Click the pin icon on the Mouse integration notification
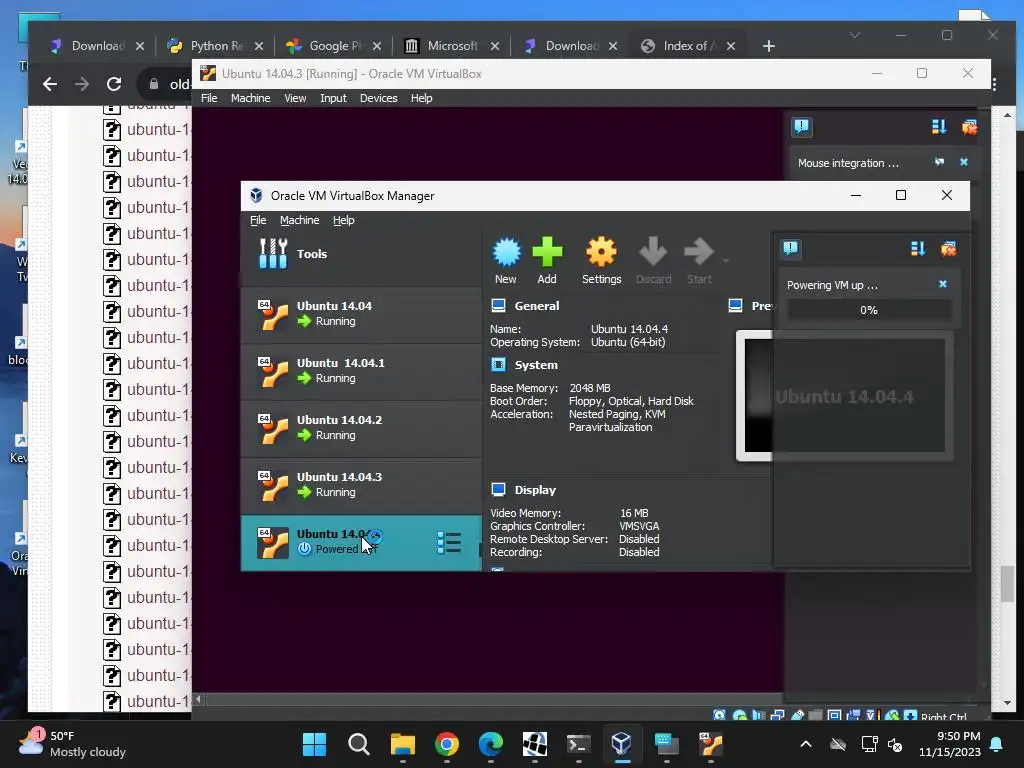Image resolution: width=1024 pixels, height=768 pixels. [x=939, y=162]
